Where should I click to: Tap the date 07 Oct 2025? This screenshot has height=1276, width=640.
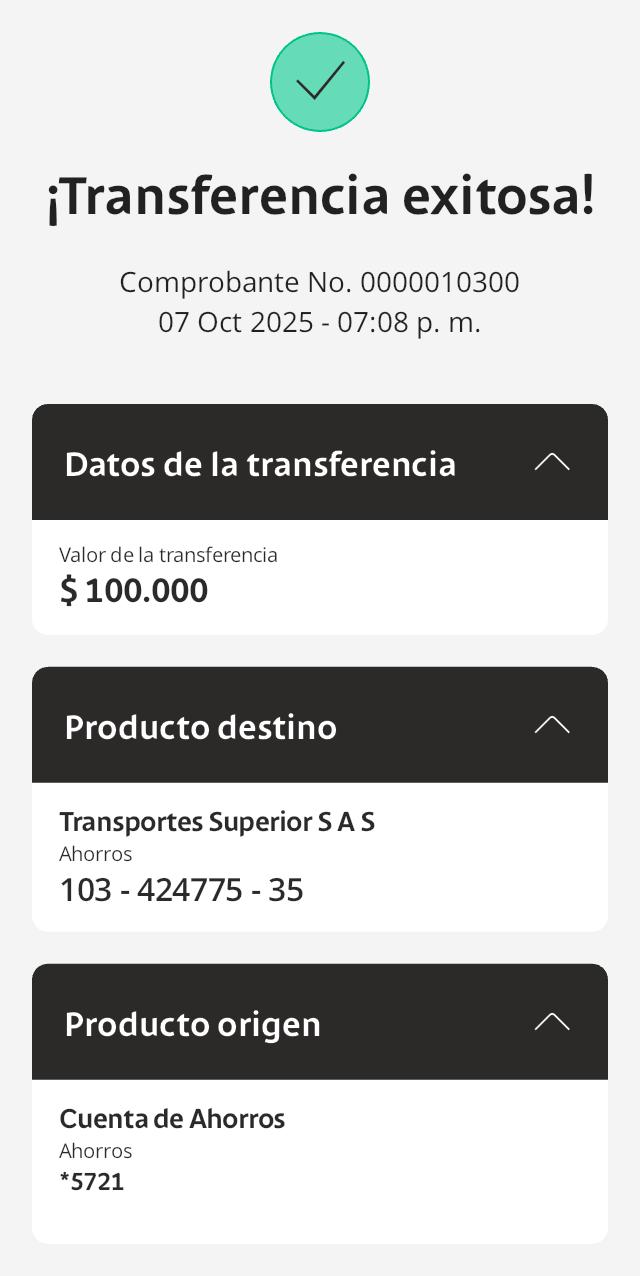[236, 322]
